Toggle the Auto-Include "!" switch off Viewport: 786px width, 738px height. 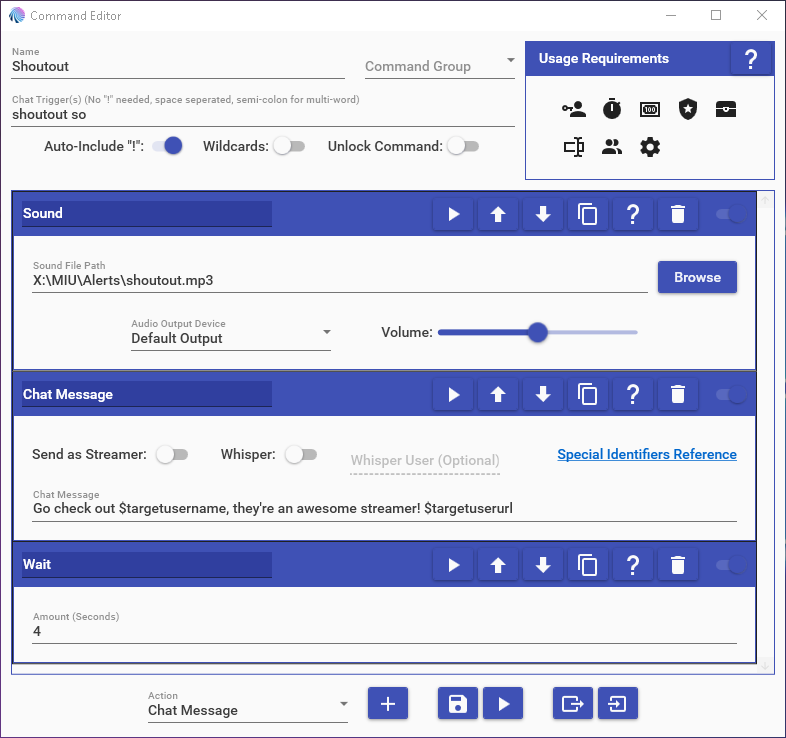click(x=168, y=146)
